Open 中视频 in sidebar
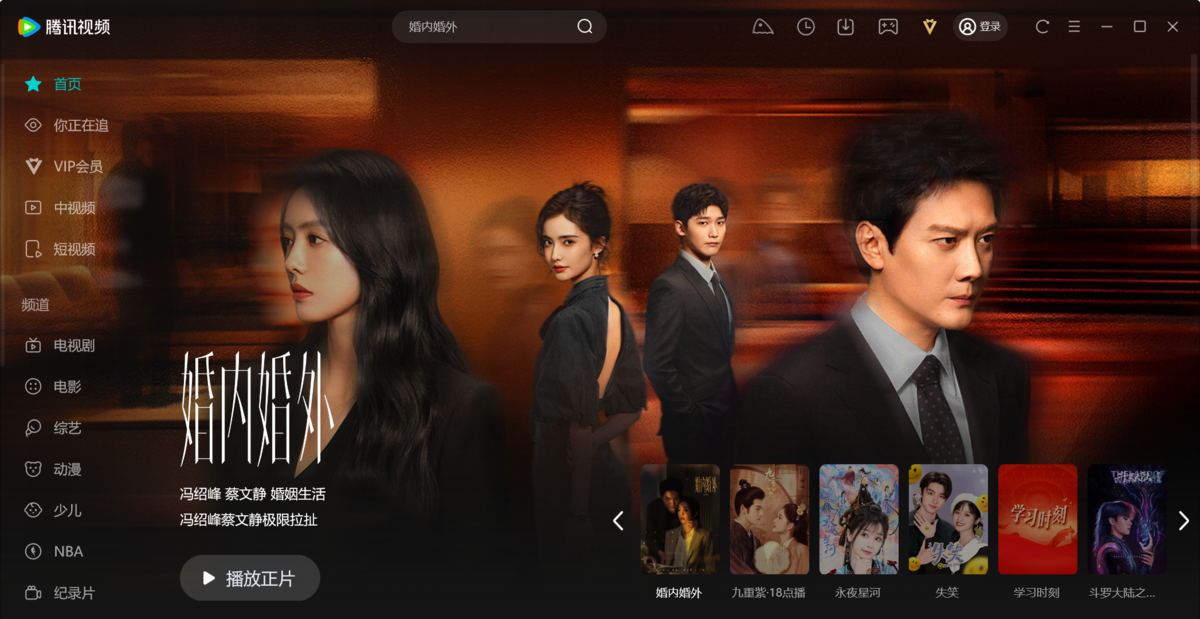 [x=74, y=208]
